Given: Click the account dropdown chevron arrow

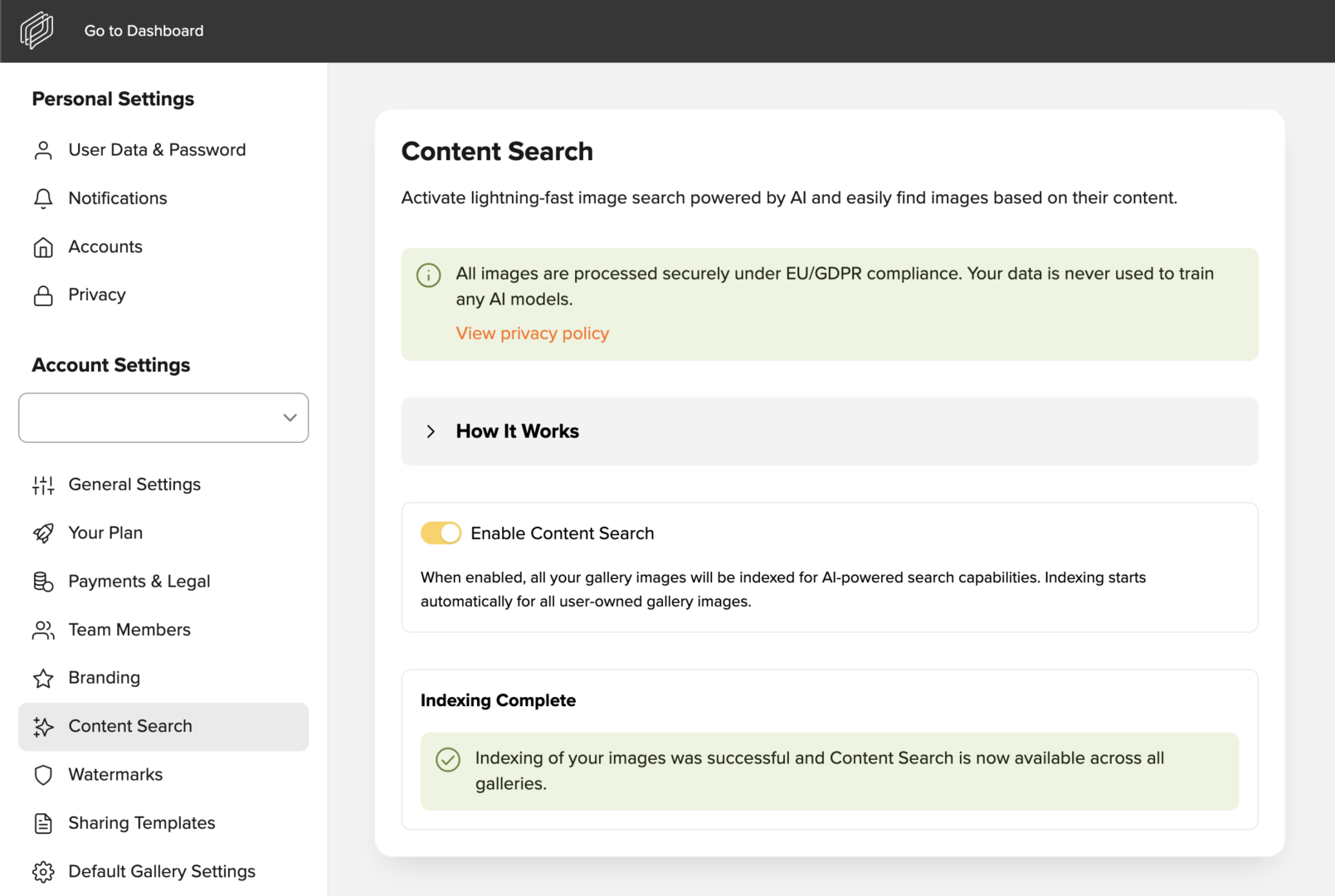Looking at the screenshot, I should [290, 417].
